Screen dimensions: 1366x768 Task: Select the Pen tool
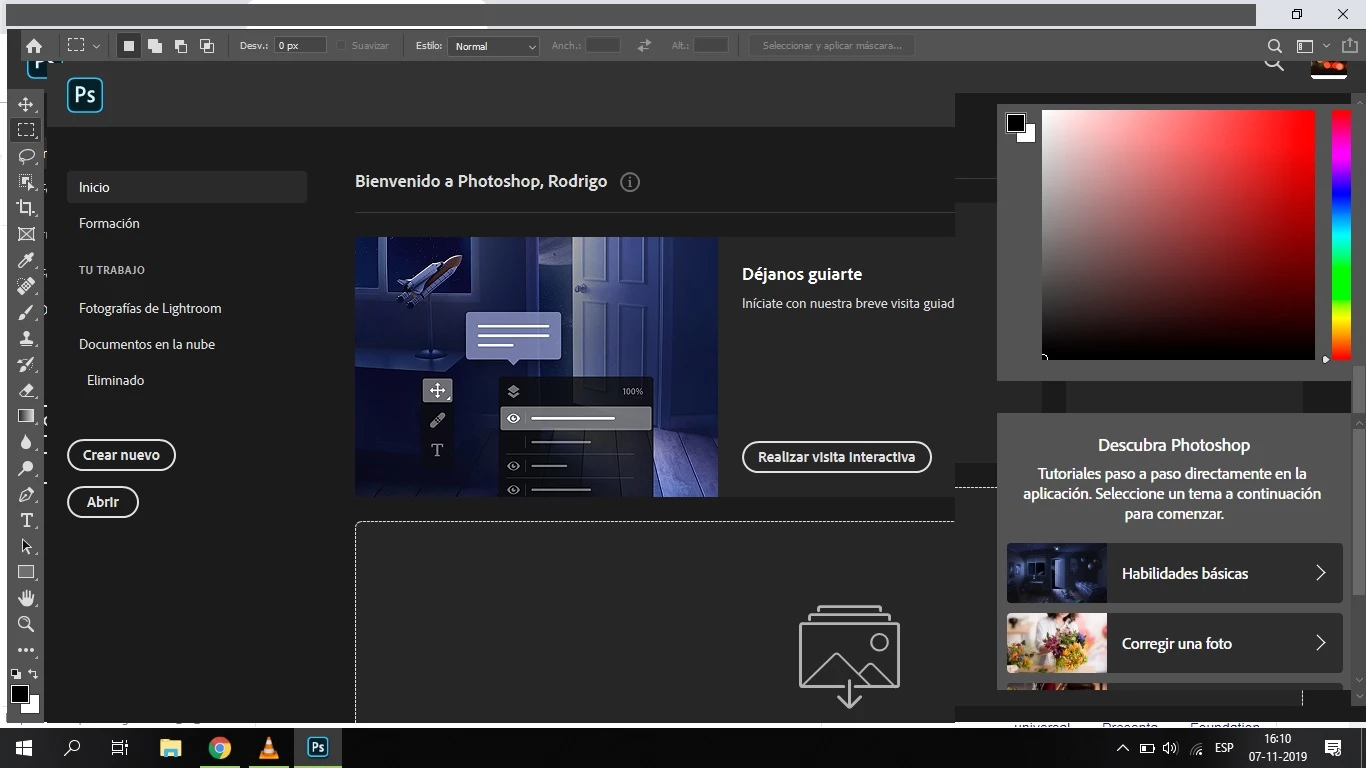coord(27,494)
